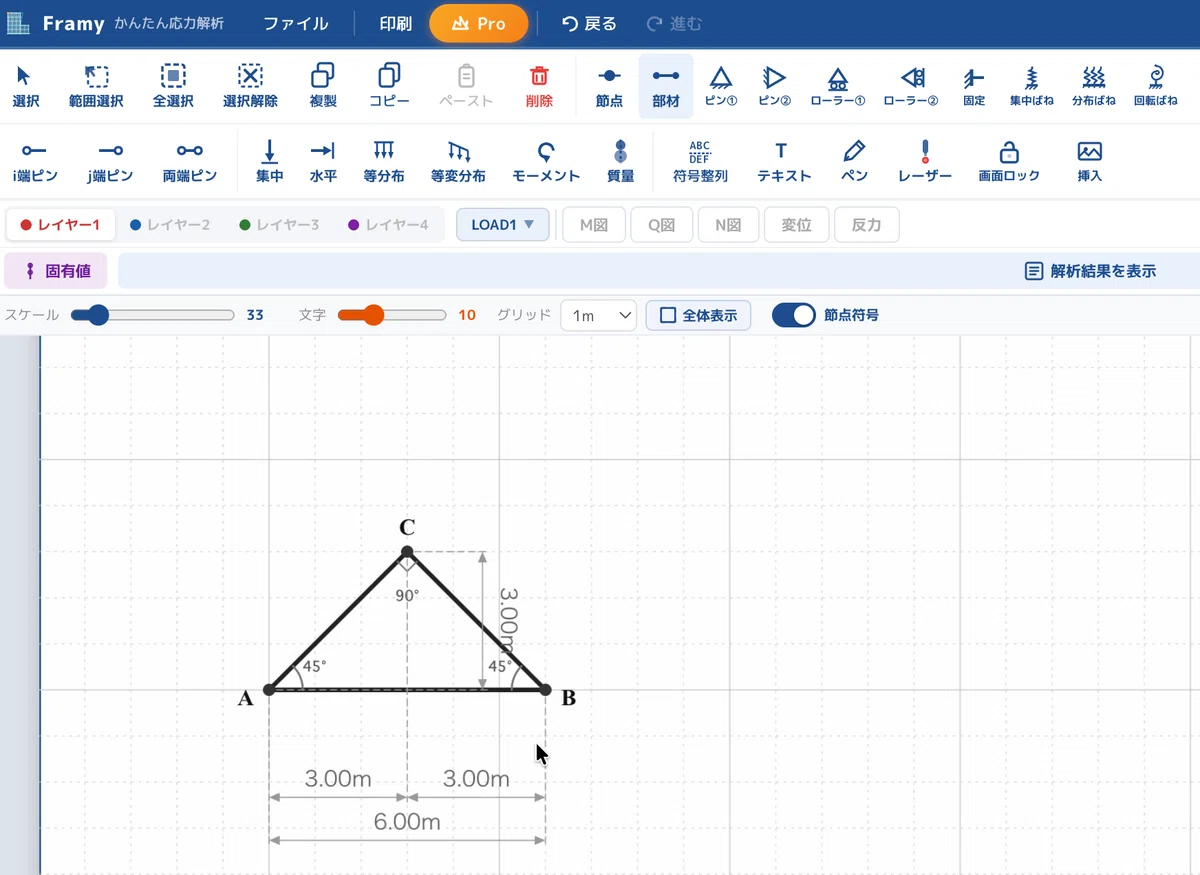The height and width of the screenshot is (875, 1200).
Task: Activate the 等分布 distributed load tool
Action: [384, 161]
